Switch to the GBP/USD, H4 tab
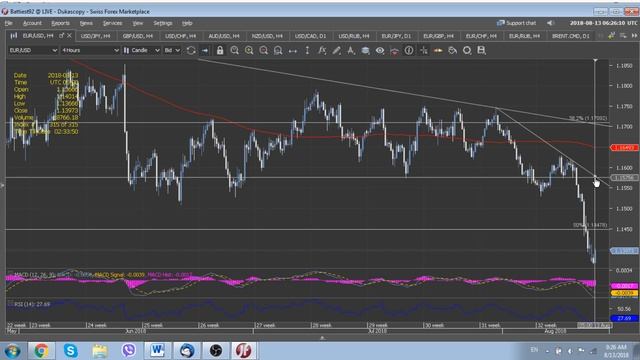Viewport: 640px width, 360px height. click(138, 36)
